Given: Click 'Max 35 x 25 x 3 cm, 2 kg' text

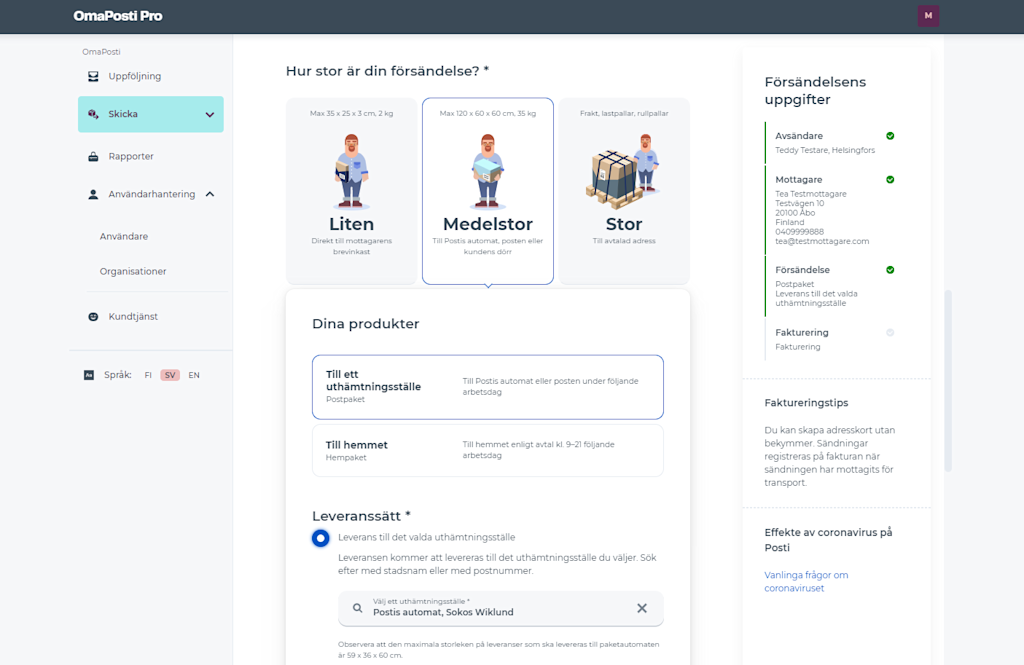Looking at the screenshot, I should point(351,113).
